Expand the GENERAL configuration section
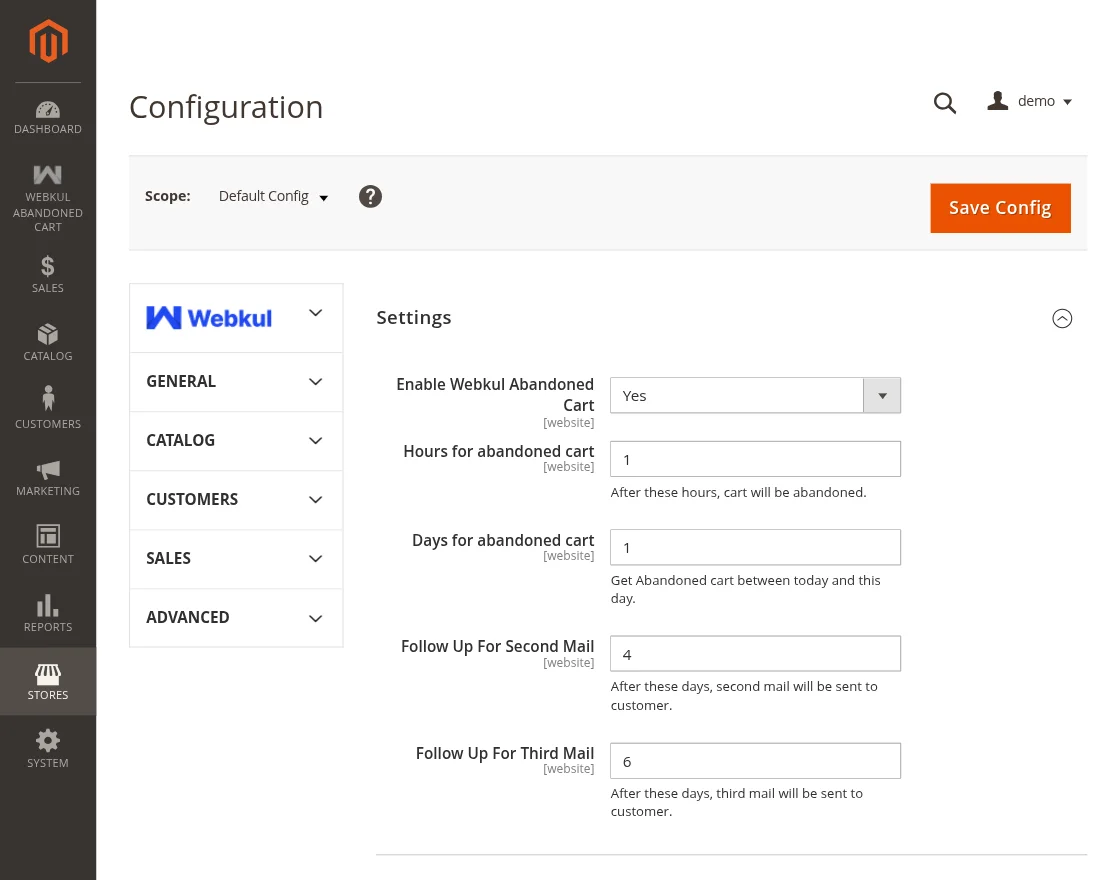 (x=235, y=381)
